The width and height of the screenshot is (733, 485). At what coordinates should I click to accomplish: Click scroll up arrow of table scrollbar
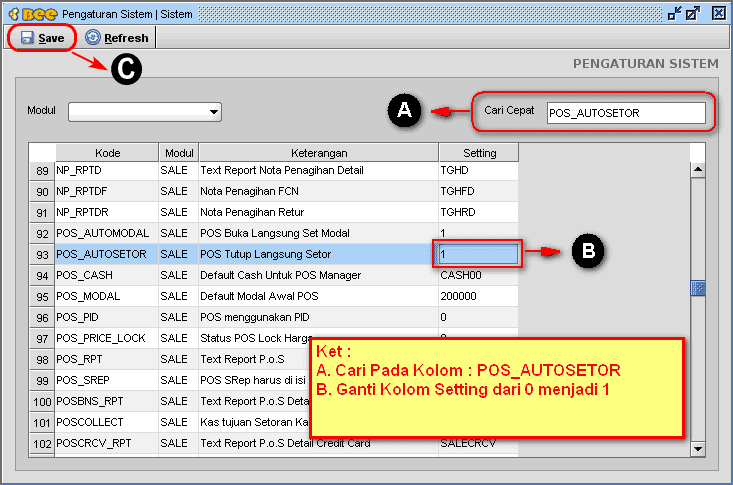(698, 169)
